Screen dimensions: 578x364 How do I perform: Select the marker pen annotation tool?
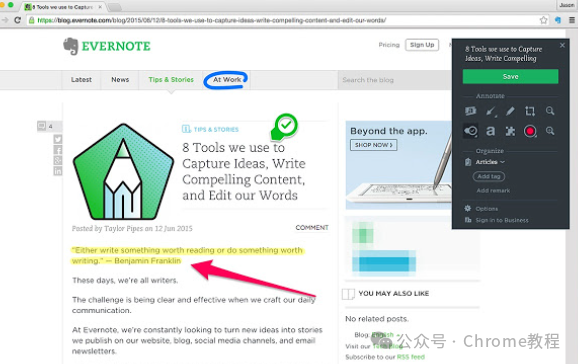510,111
